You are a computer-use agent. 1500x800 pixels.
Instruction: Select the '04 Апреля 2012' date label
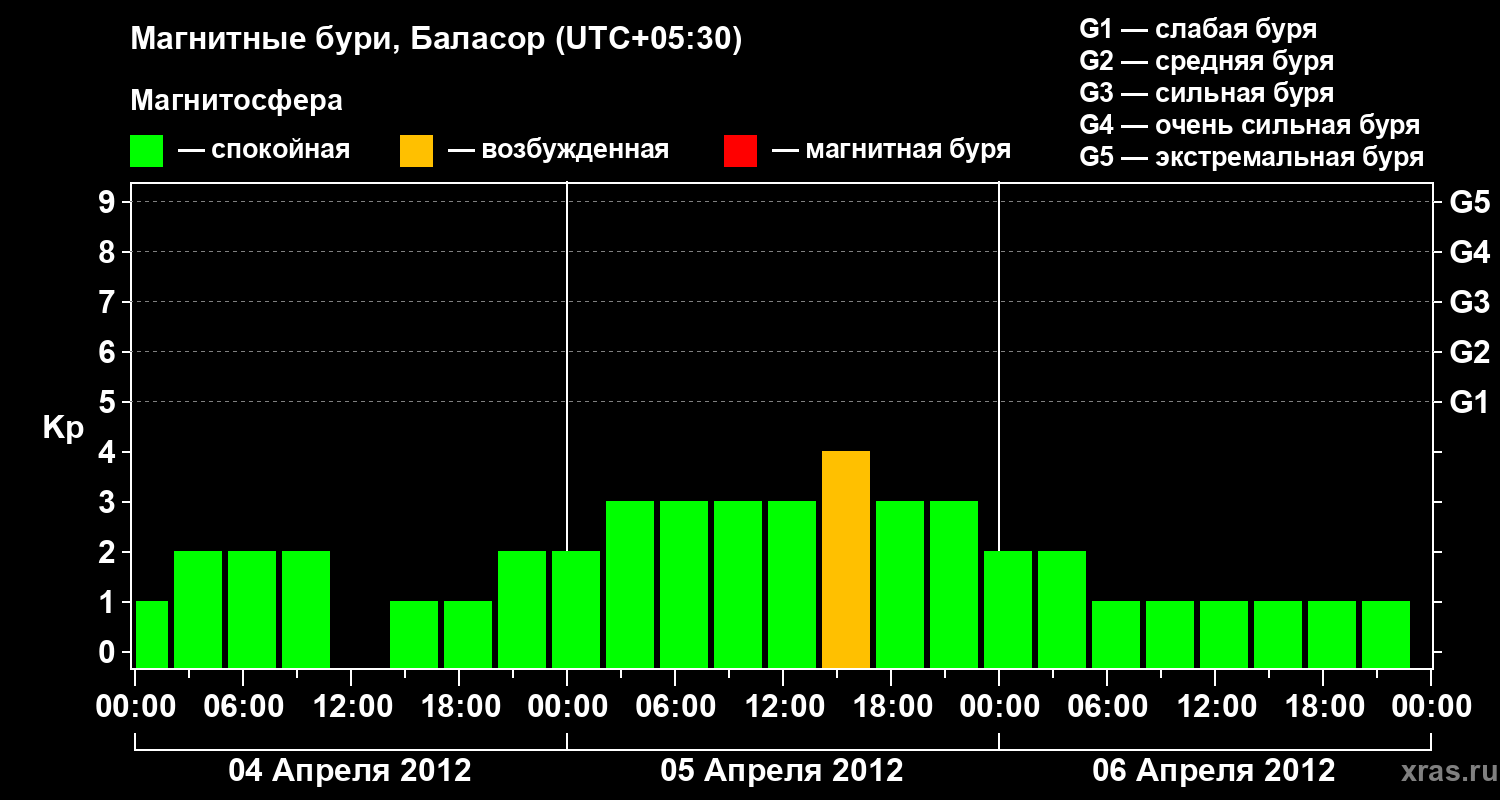pyautogui.click(x=350, y=770)
